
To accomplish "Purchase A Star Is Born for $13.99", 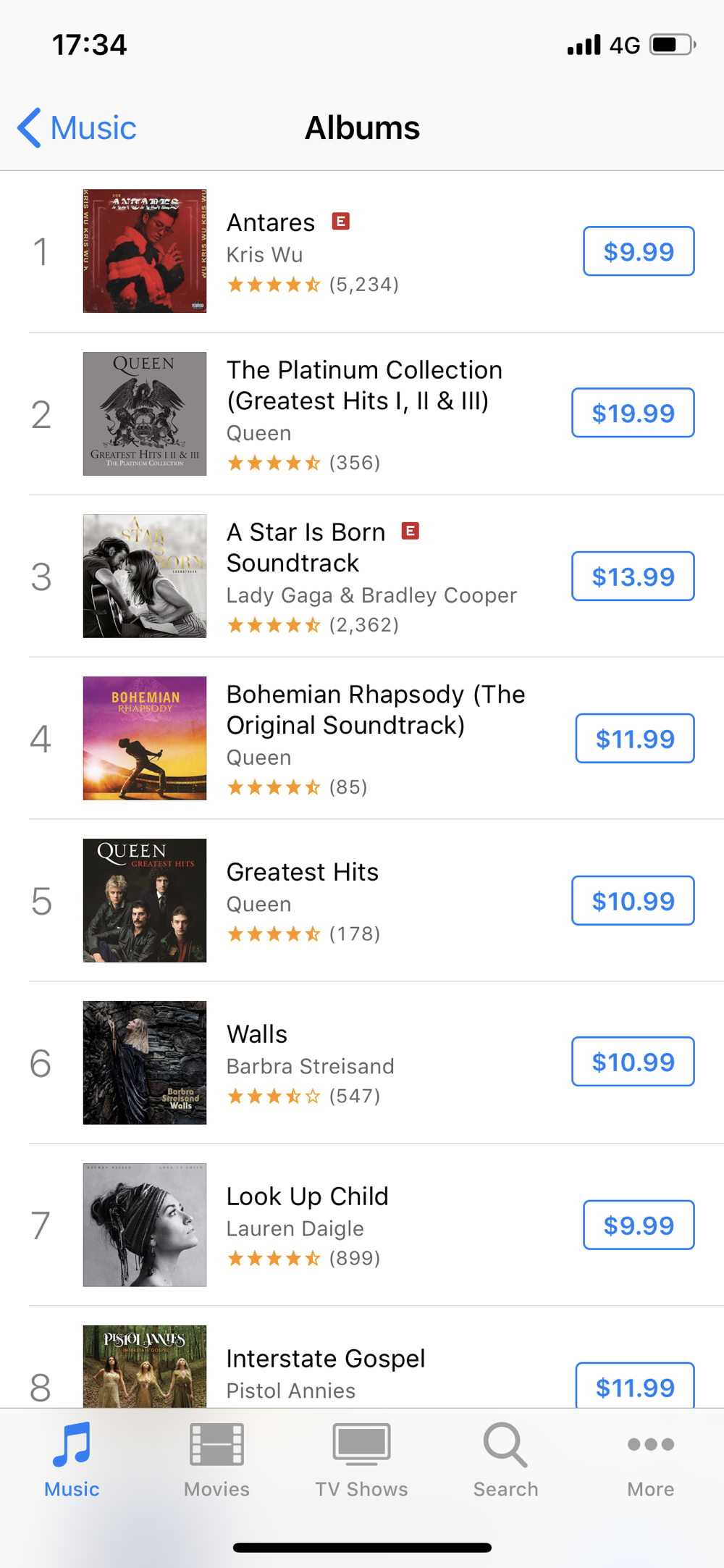I will (x=633, y=577).
